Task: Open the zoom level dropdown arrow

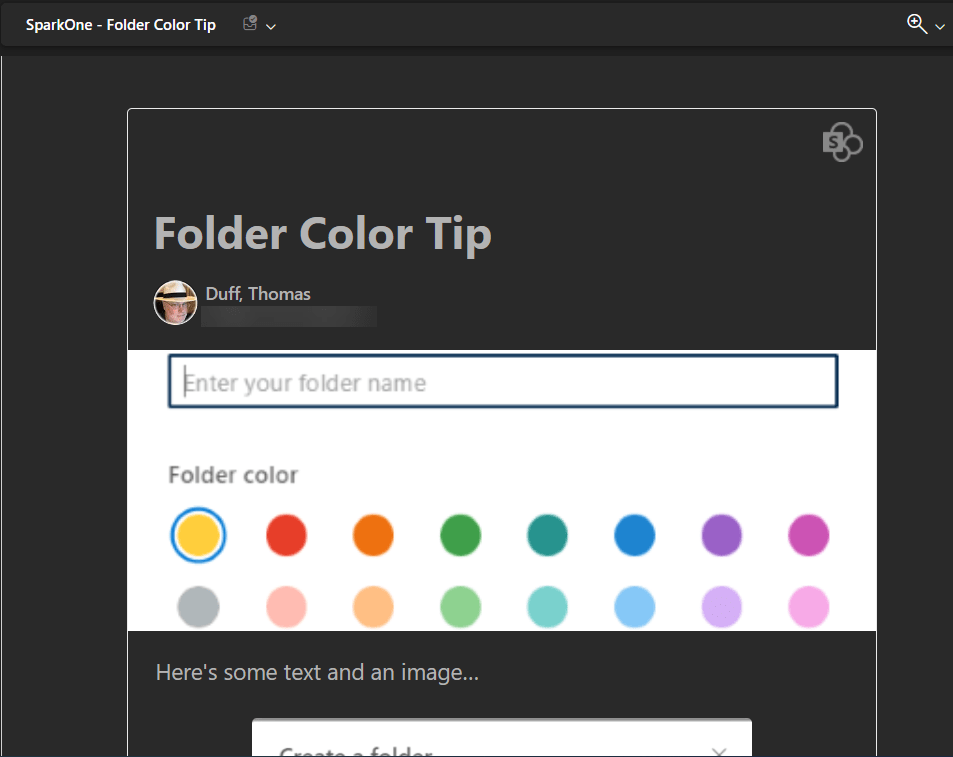Action: click(939, 27)
